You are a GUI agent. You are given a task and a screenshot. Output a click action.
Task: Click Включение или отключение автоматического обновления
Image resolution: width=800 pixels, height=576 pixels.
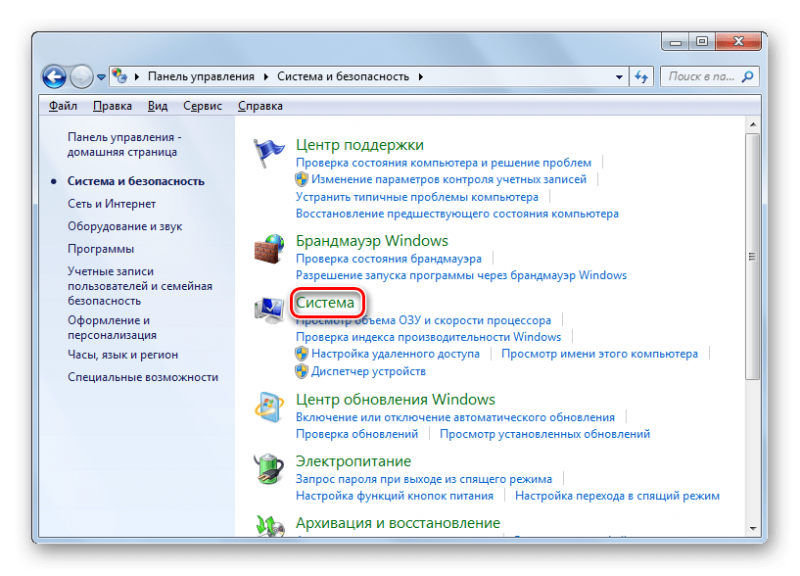[455, 417]
